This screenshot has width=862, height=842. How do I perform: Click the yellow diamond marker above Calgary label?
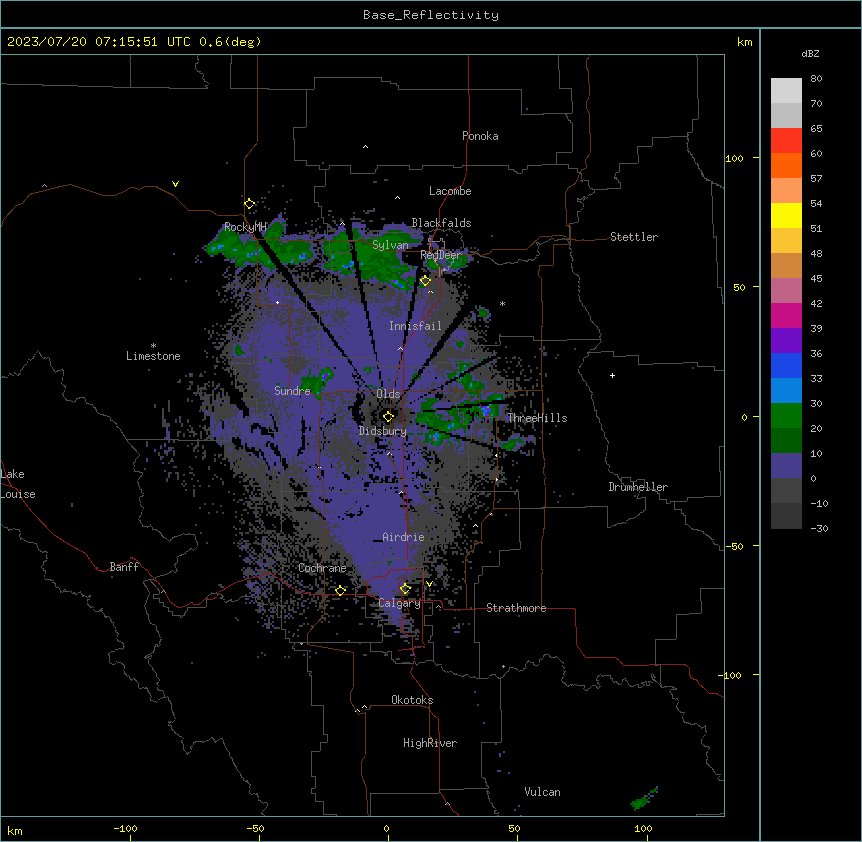click(x=405, y=589)
